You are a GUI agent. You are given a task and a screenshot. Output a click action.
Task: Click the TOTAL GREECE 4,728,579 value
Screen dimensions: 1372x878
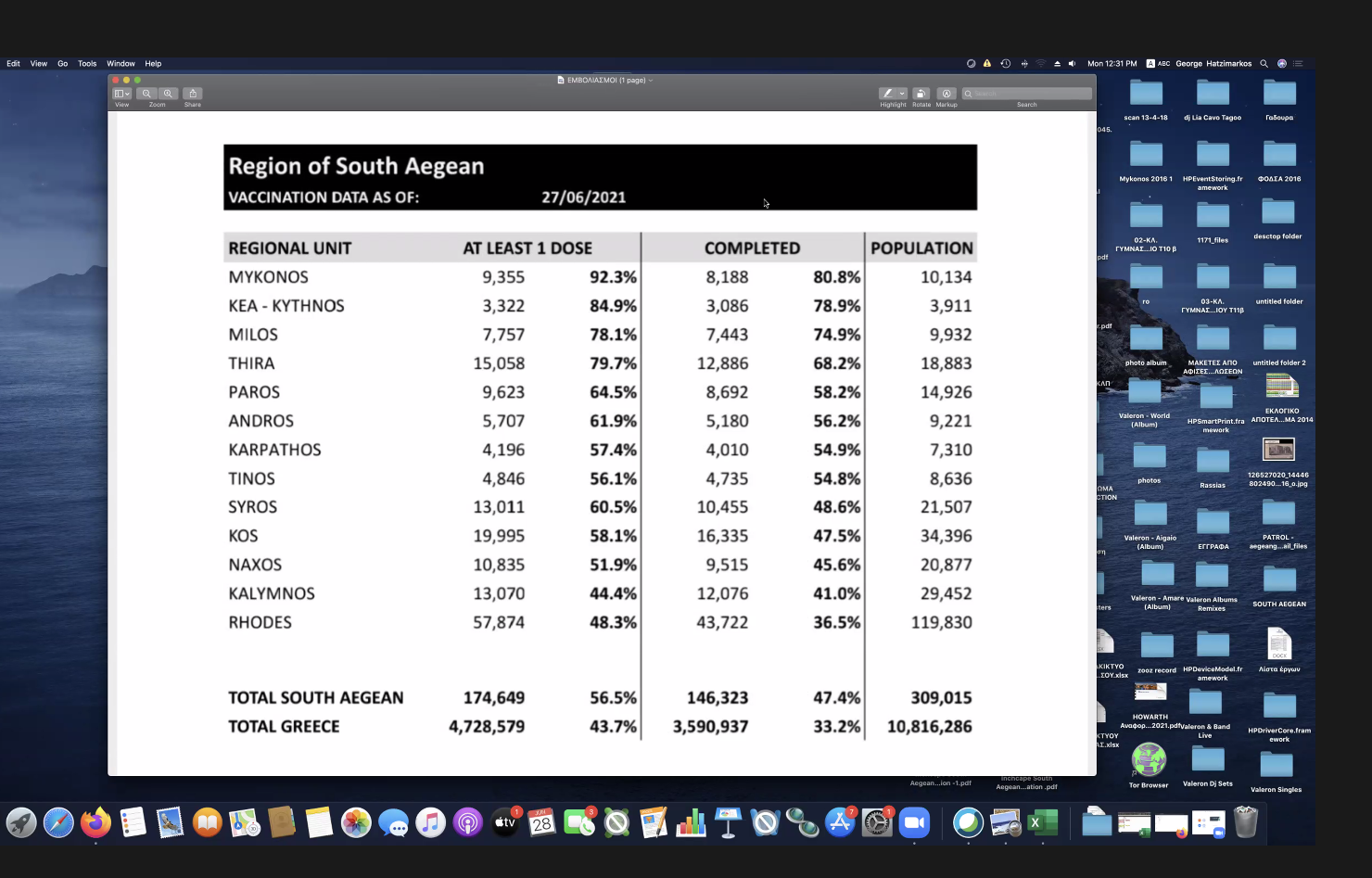point(487,727)
